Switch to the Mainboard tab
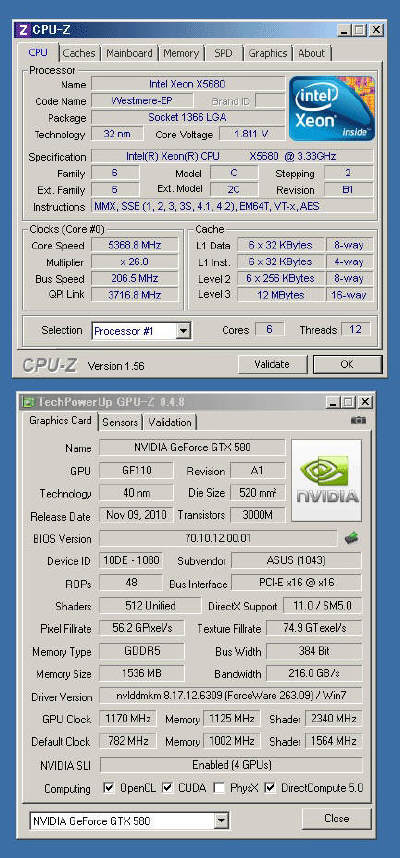The image size is (400, 858). coord(129,53)
